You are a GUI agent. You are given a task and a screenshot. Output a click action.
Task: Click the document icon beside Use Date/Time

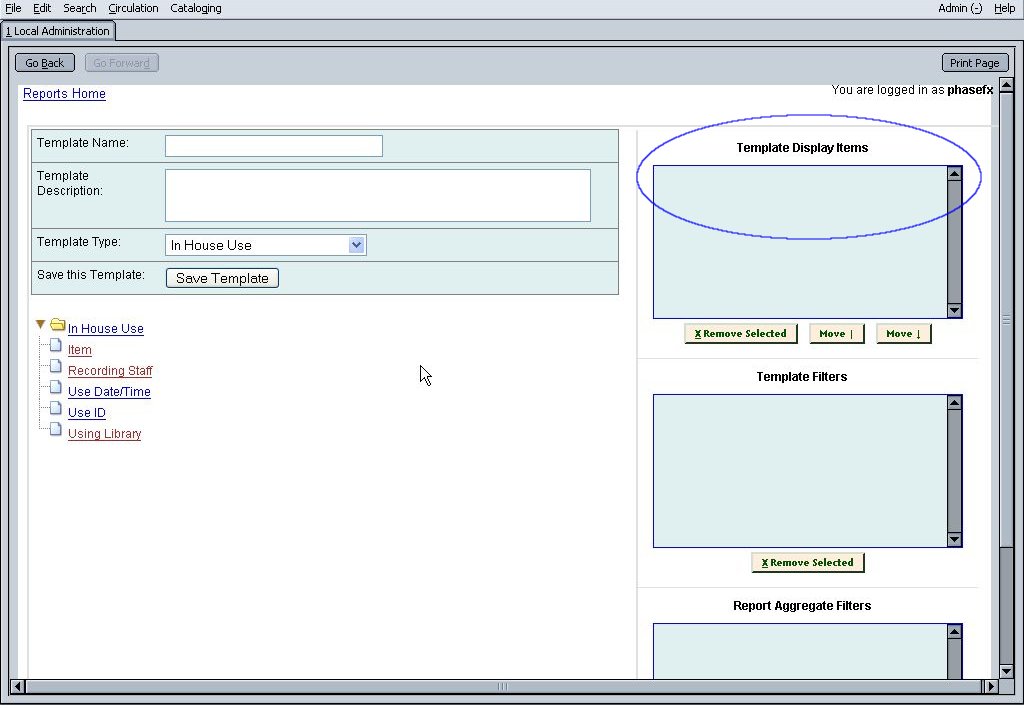click(56, 389)
